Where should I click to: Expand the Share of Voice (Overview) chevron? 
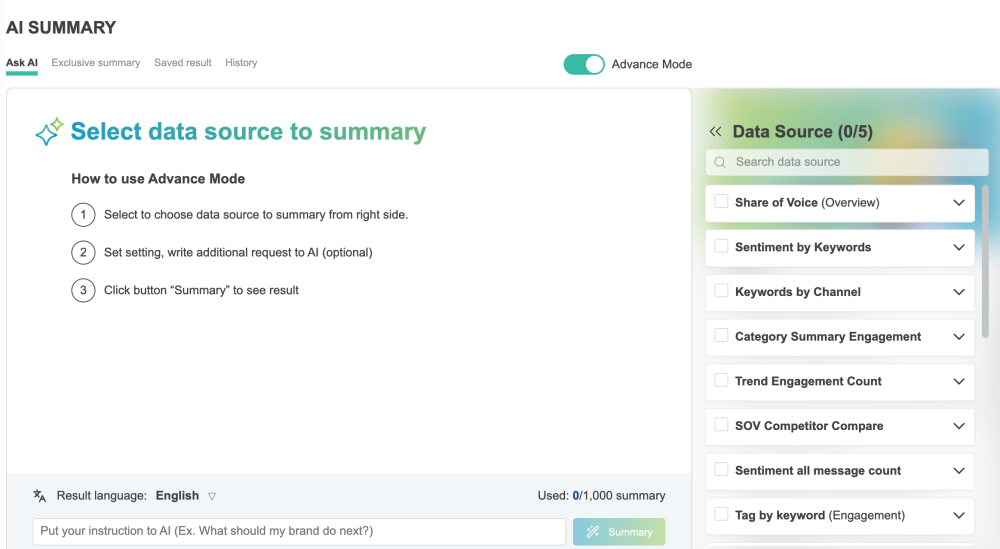[x=959, y=203]
